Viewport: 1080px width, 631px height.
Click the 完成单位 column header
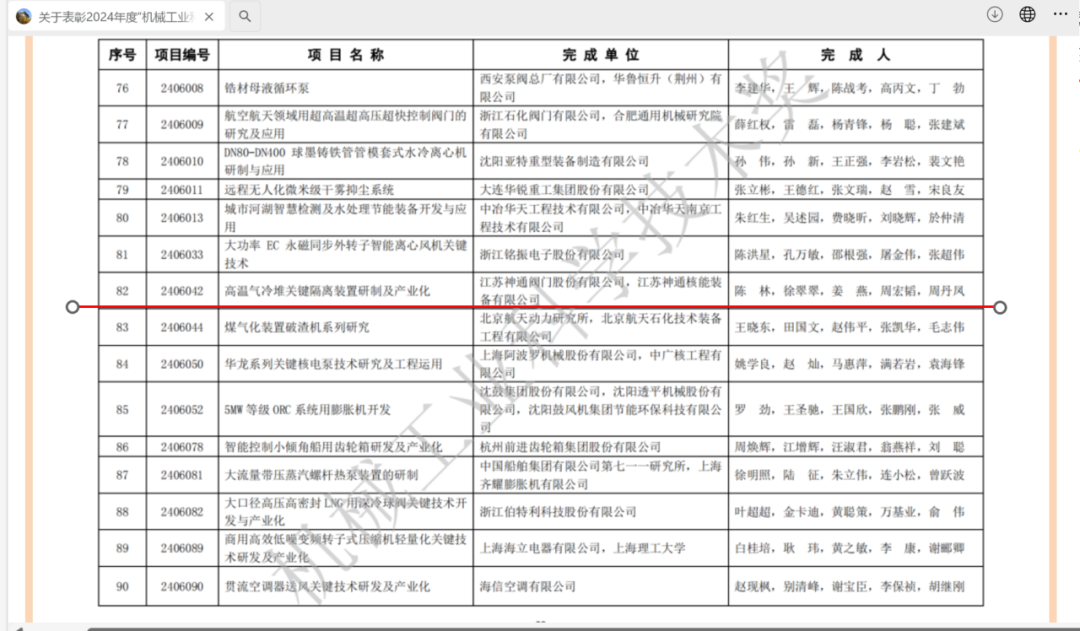(601, 55)
